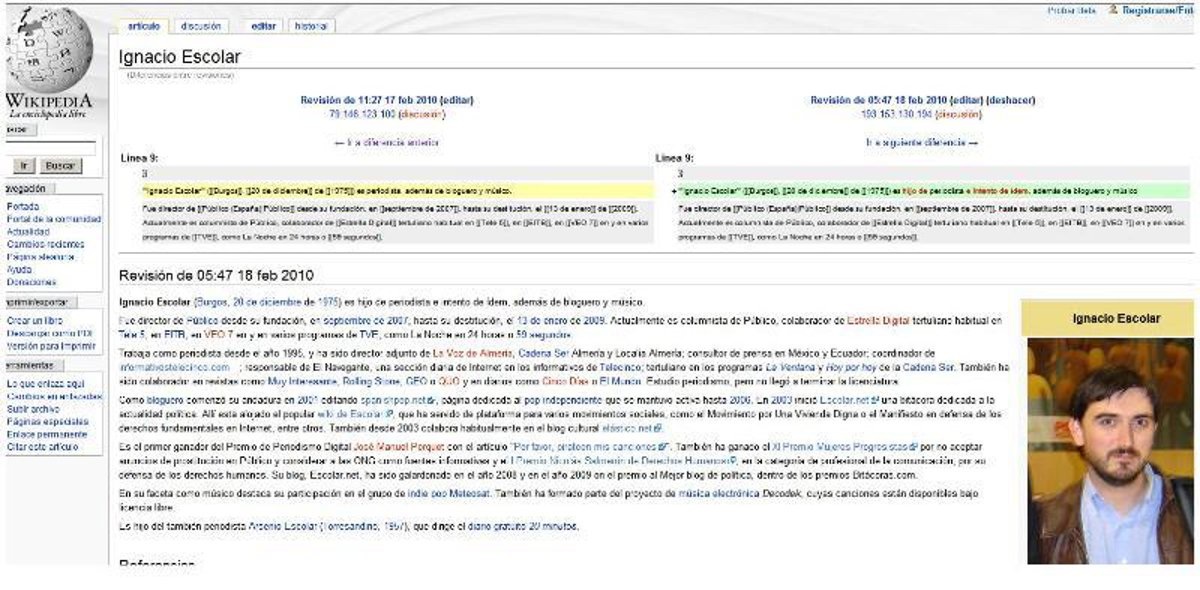Switch to the 'historial' tab
The image size is (1200, 590).
[310, 26]
